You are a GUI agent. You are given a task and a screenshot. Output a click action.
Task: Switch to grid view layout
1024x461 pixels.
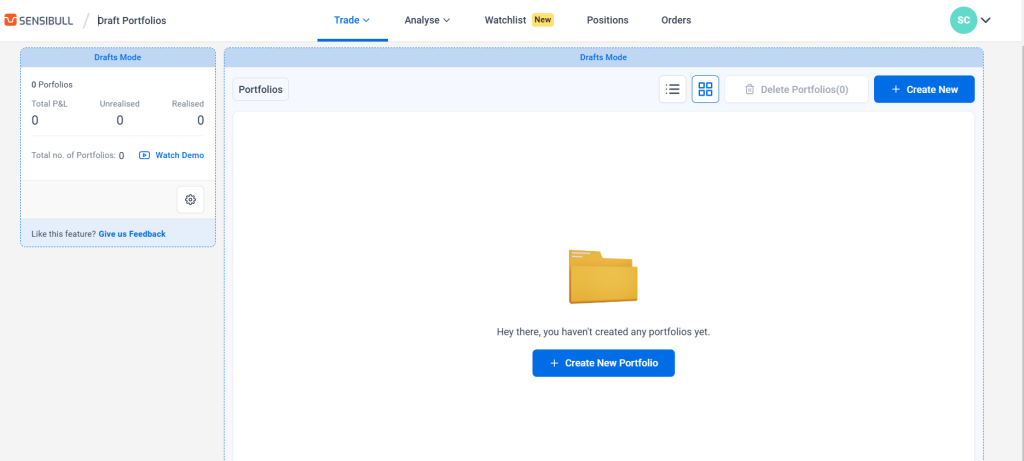[x=705, y=89]
